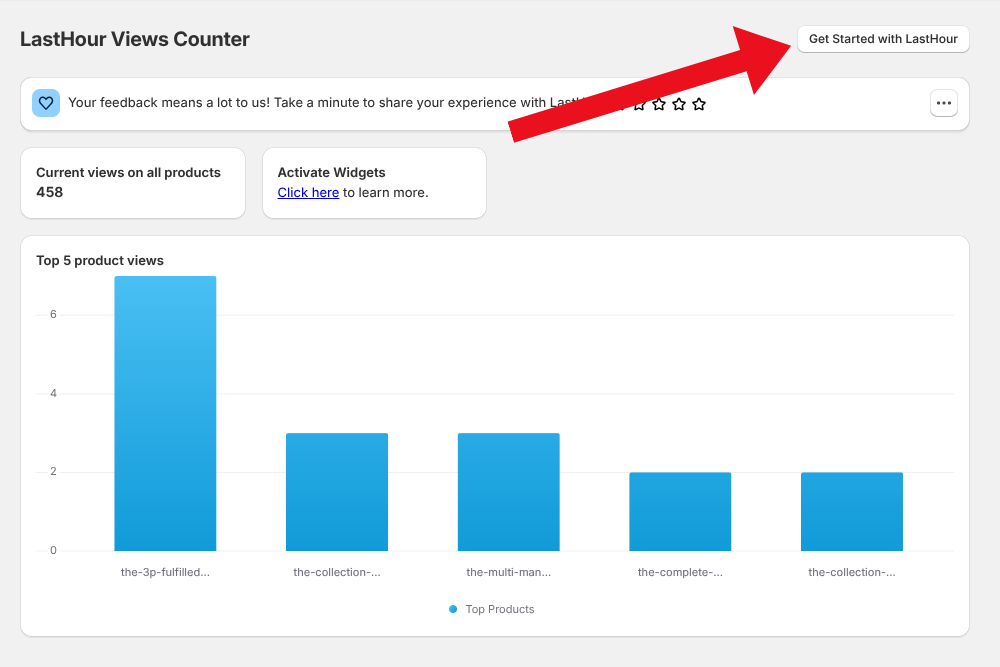Click the blue legend dot marker
The image size is (1000, 667).
[453, 609]
